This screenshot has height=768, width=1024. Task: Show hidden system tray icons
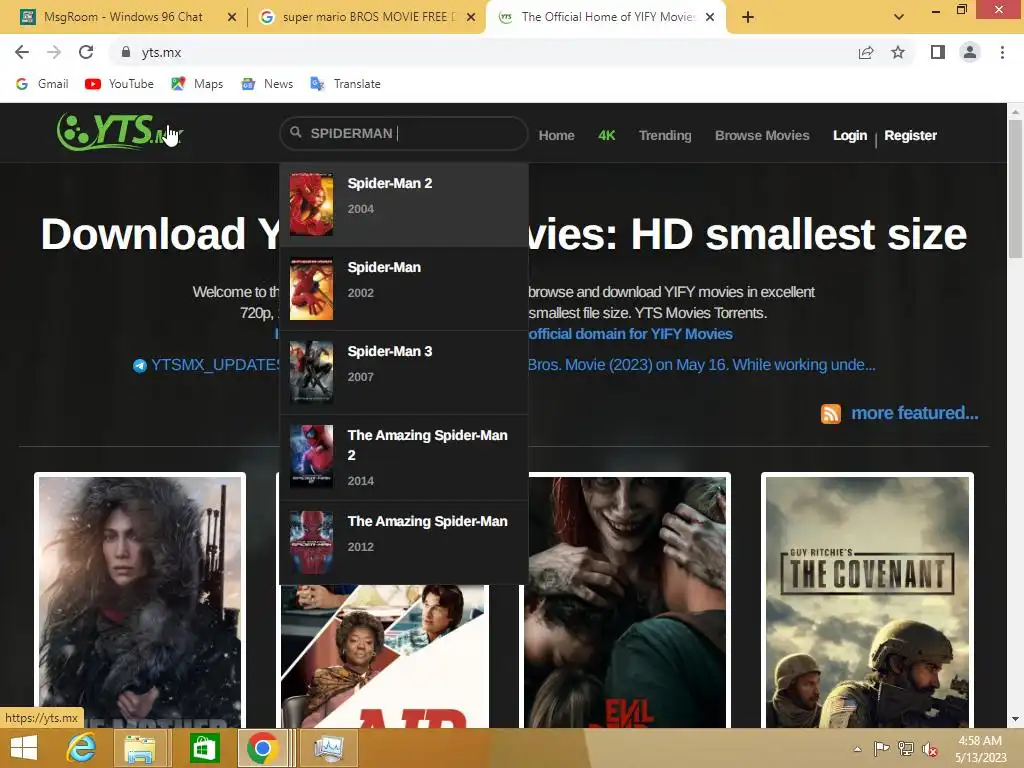[x=857, y=749]
